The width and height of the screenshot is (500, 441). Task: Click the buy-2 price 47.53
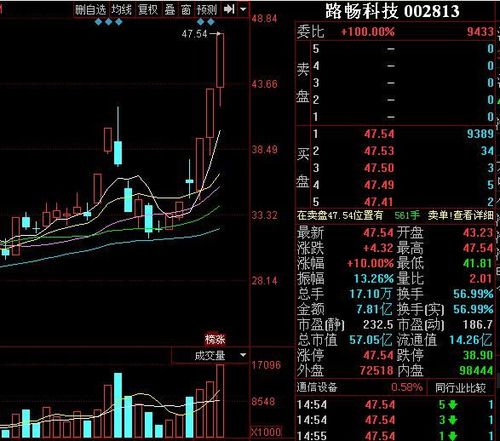click(379, 151)
